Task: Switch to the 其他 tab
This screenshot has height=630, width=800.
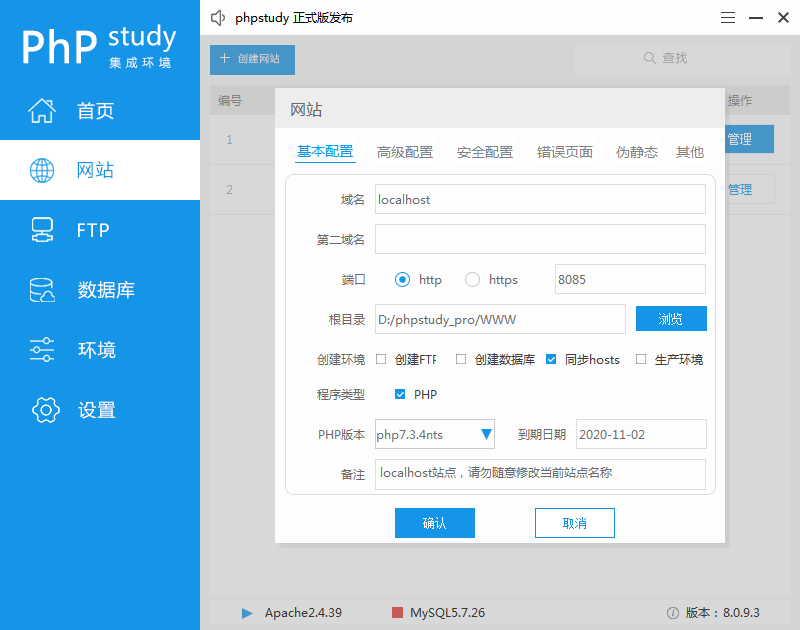Action: 690,152
